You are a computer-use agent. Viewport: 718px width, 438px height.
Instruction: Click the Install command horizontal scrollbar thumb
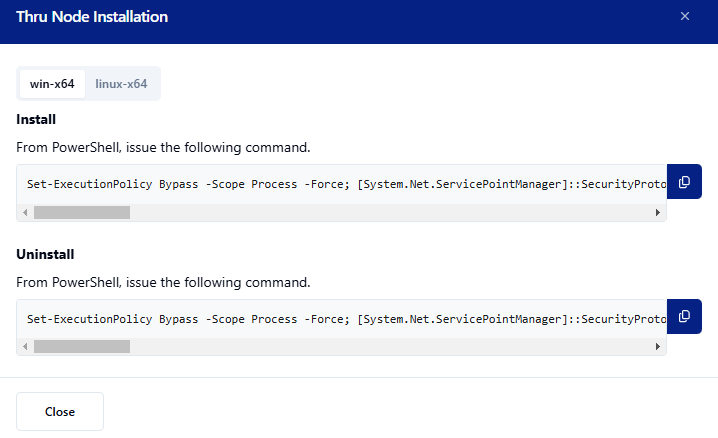click(x=81, y=213)
